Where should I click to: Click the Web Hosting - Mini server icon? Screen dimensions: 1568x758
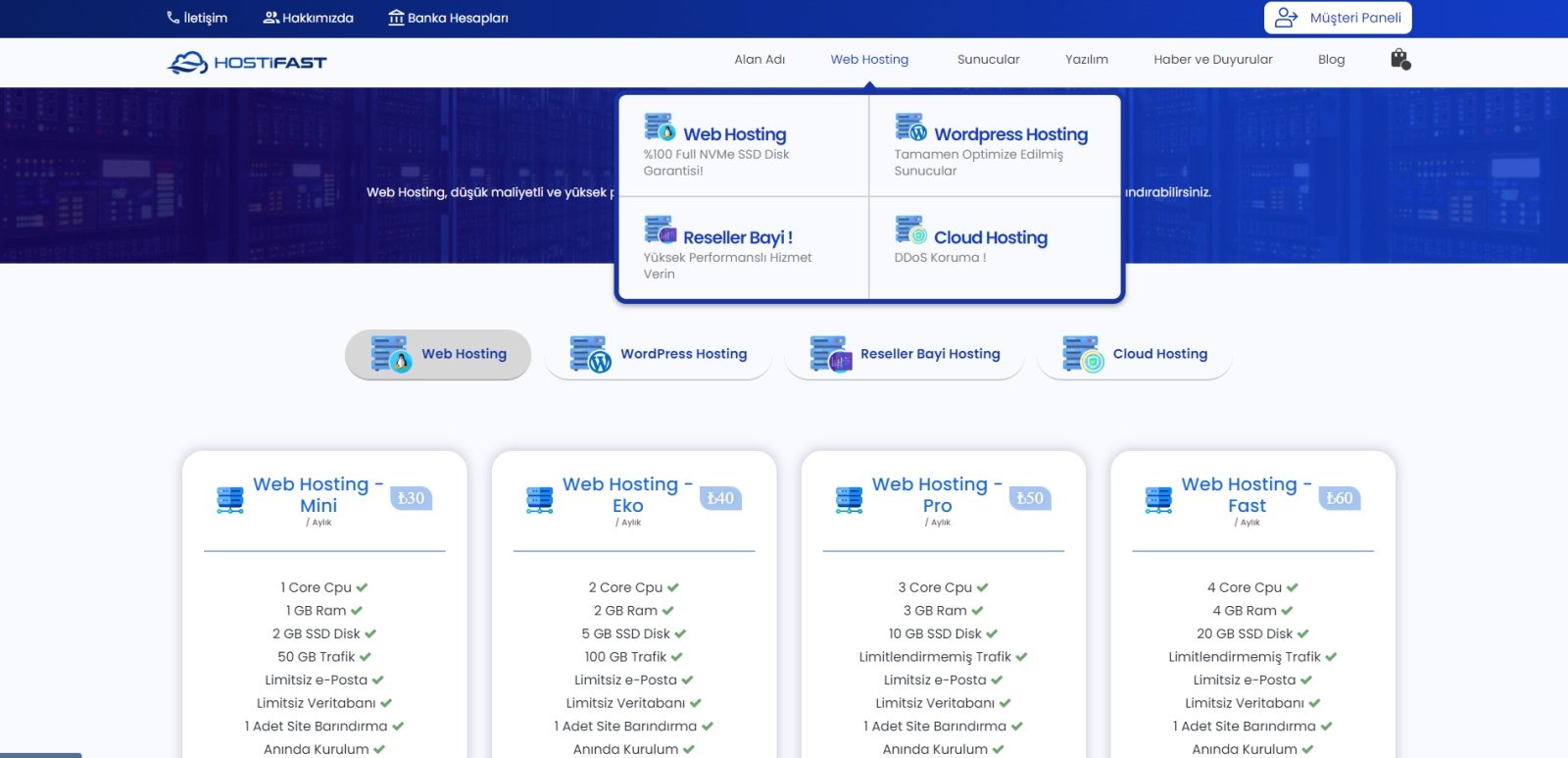(230, 500)
